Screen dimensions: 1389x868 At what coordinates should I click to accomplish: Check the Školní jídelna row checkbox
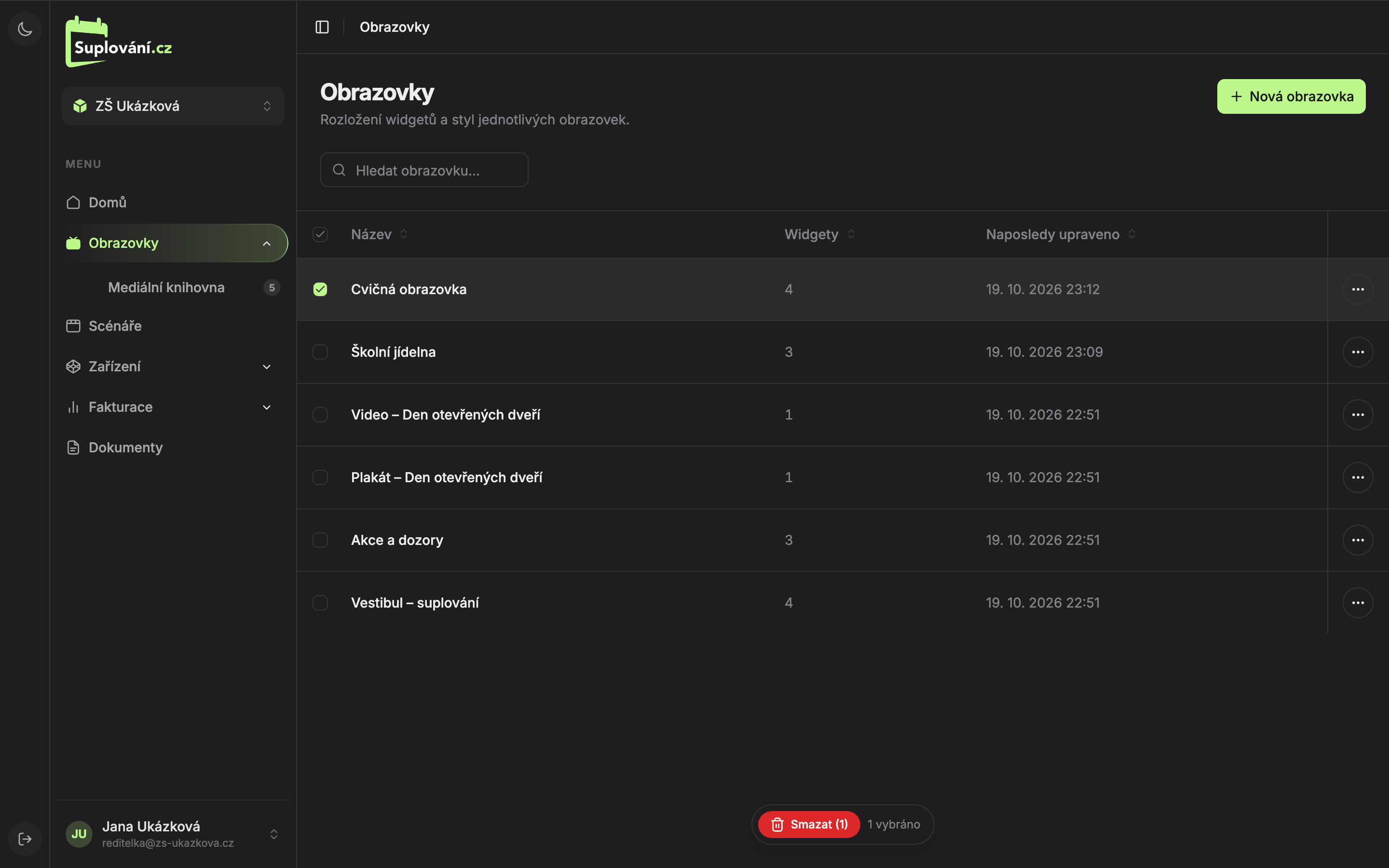coord(320,352)
